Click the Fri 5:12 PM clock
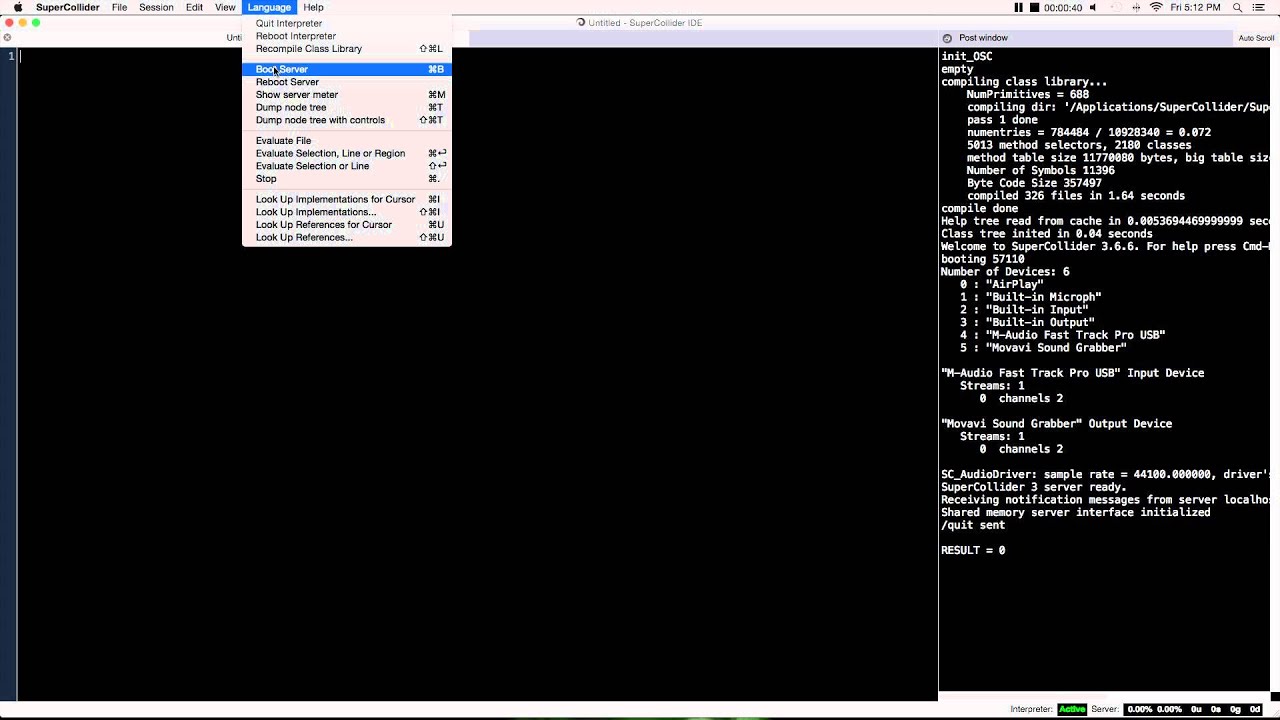The height and width of the screenshot is (720, 1280). 1195,7
